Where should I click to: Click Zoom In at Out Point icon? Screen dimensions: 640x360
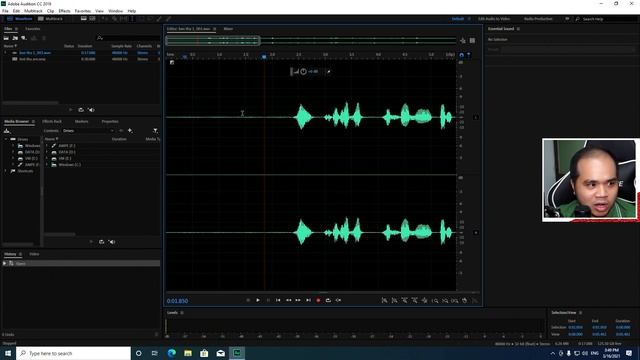pyautogui.click(x=444, y=300)
